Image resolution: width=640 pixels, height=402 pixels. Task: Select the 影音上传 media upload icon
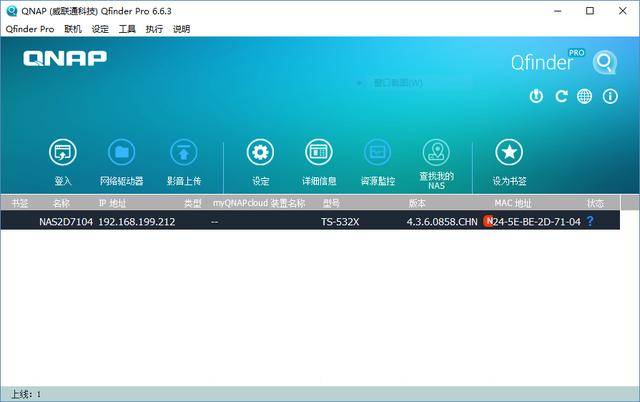pyautogui.click(x=184, y=152)
